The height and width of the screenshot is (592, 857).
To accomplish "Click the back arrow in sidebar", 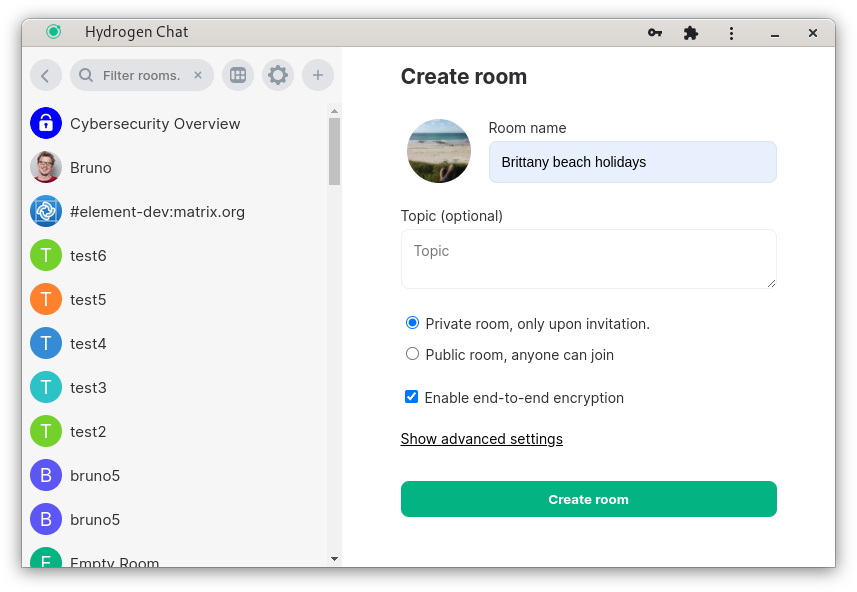I will coord(46,75).
